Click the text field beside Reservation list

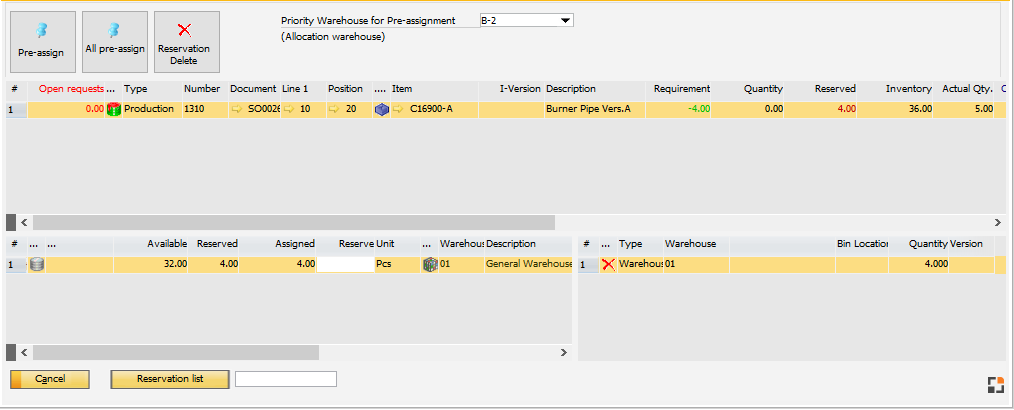(286, 379)
